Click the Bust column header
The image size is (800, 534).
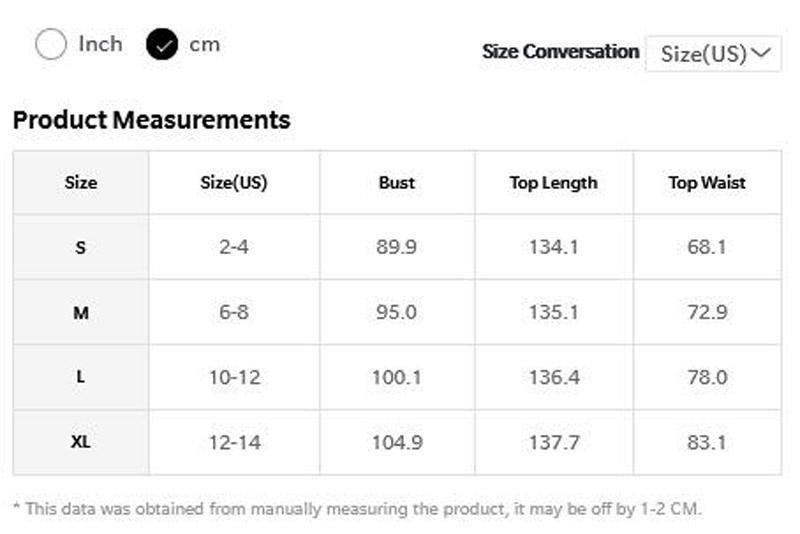pos(397,183)
